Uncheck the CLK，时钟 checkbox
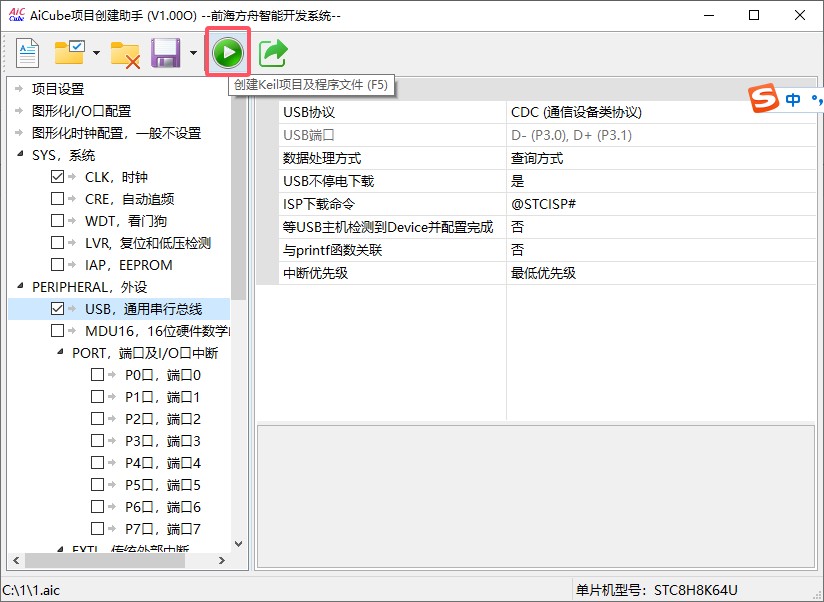Viewport: 824px width, 602px height. point(57,177)
